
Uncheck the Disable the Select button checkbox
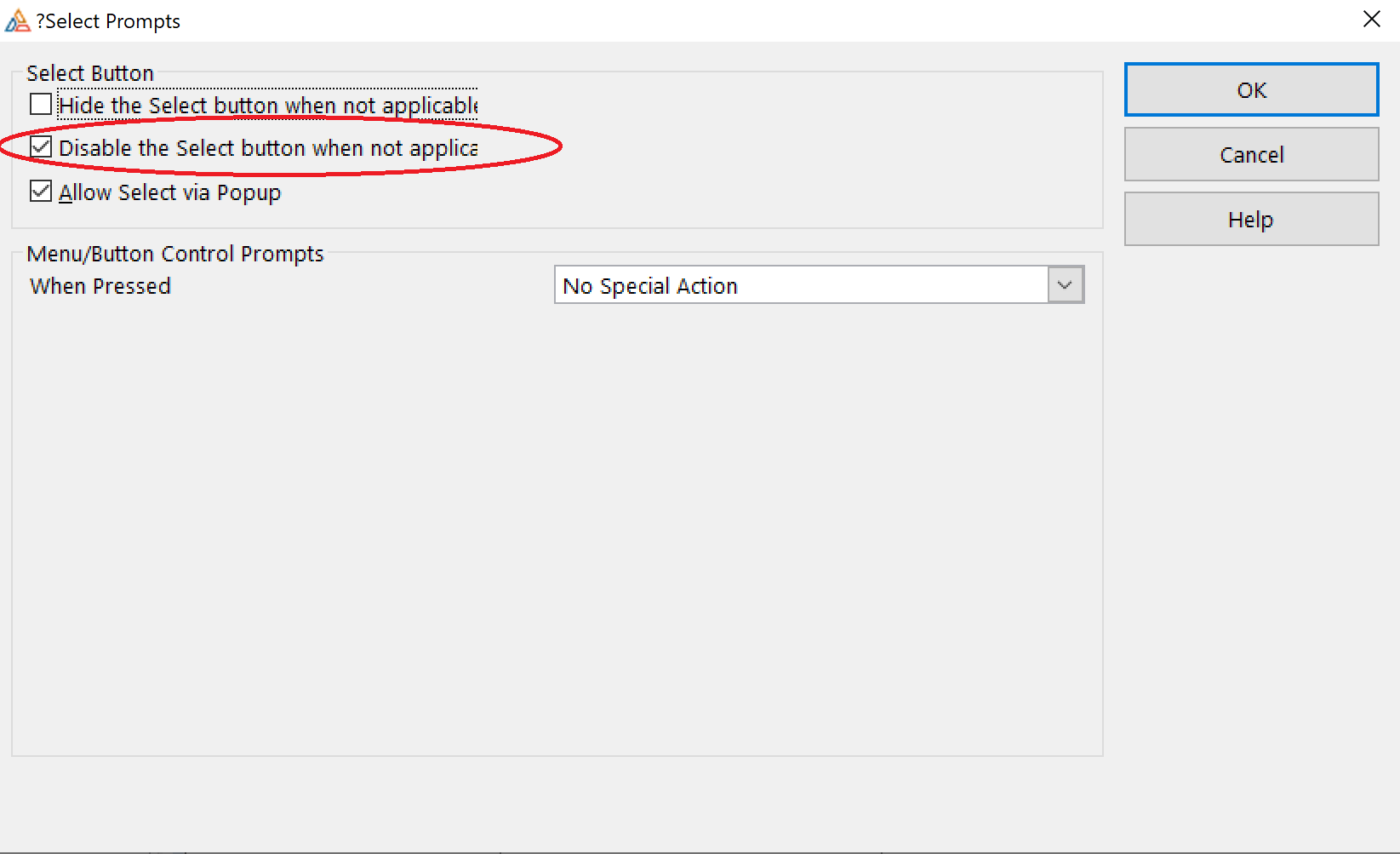pos(41,147)
